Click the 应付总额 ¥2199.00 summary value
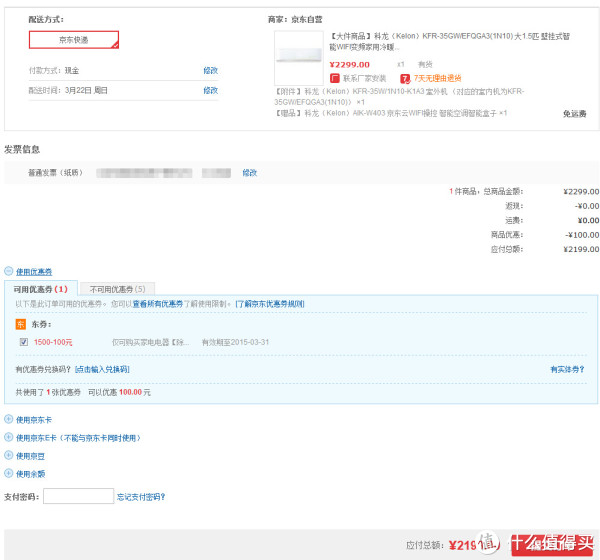This screenshot has height=560, width=600. pos(581,249)
